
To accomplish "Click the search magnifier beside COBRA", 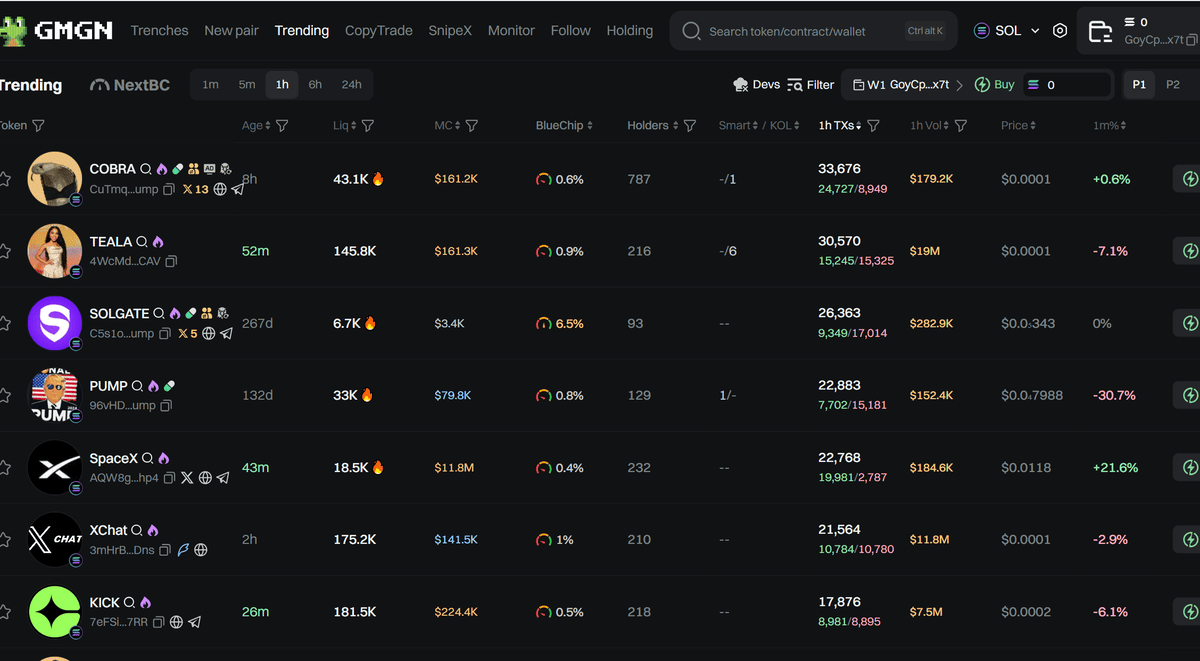I will [x=146, y=169].
